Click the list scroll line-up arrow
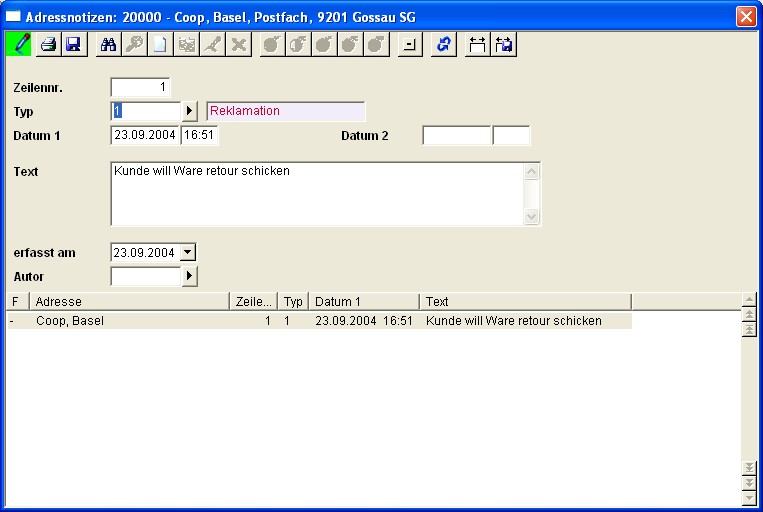 (x=749, y=300)
